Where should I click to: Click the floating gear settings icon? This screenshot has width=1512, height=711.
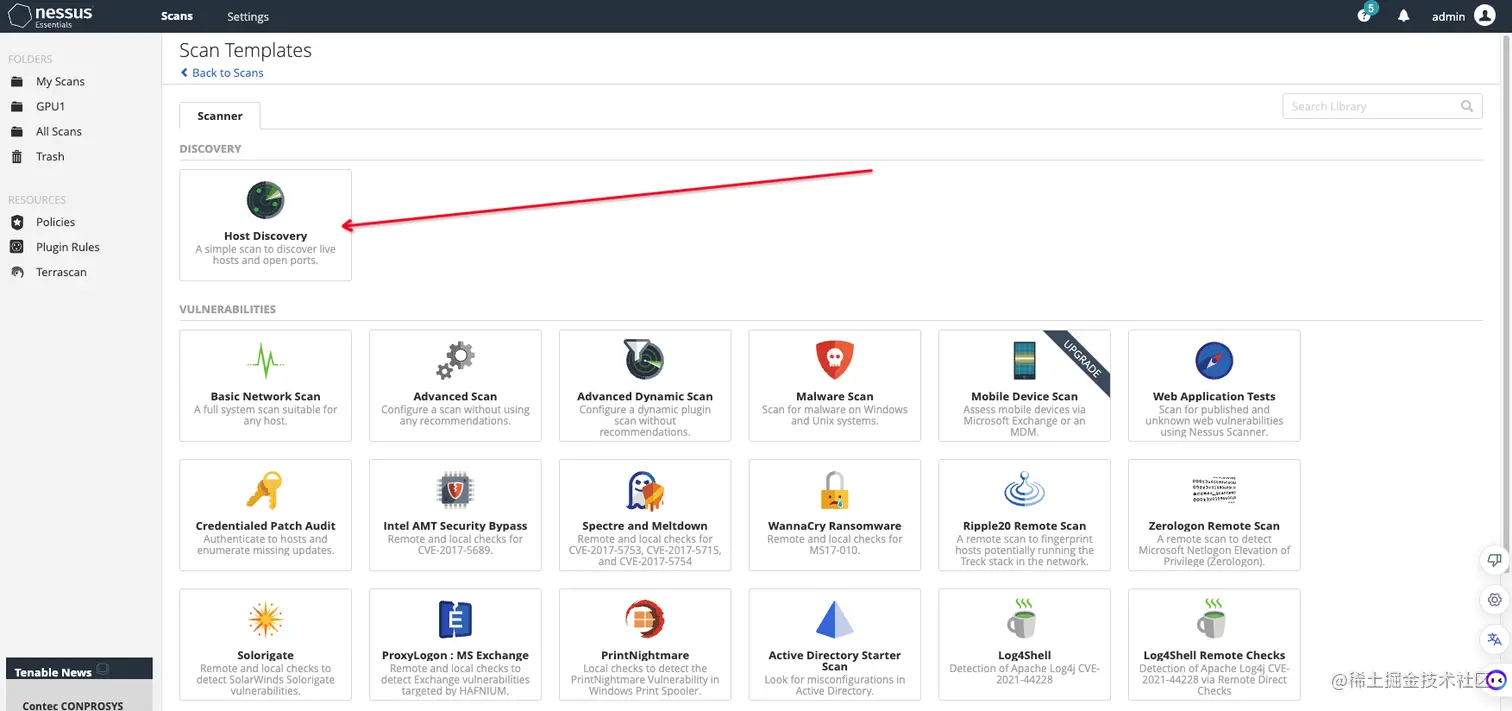pyautogui.click(x=1495, y=599)
